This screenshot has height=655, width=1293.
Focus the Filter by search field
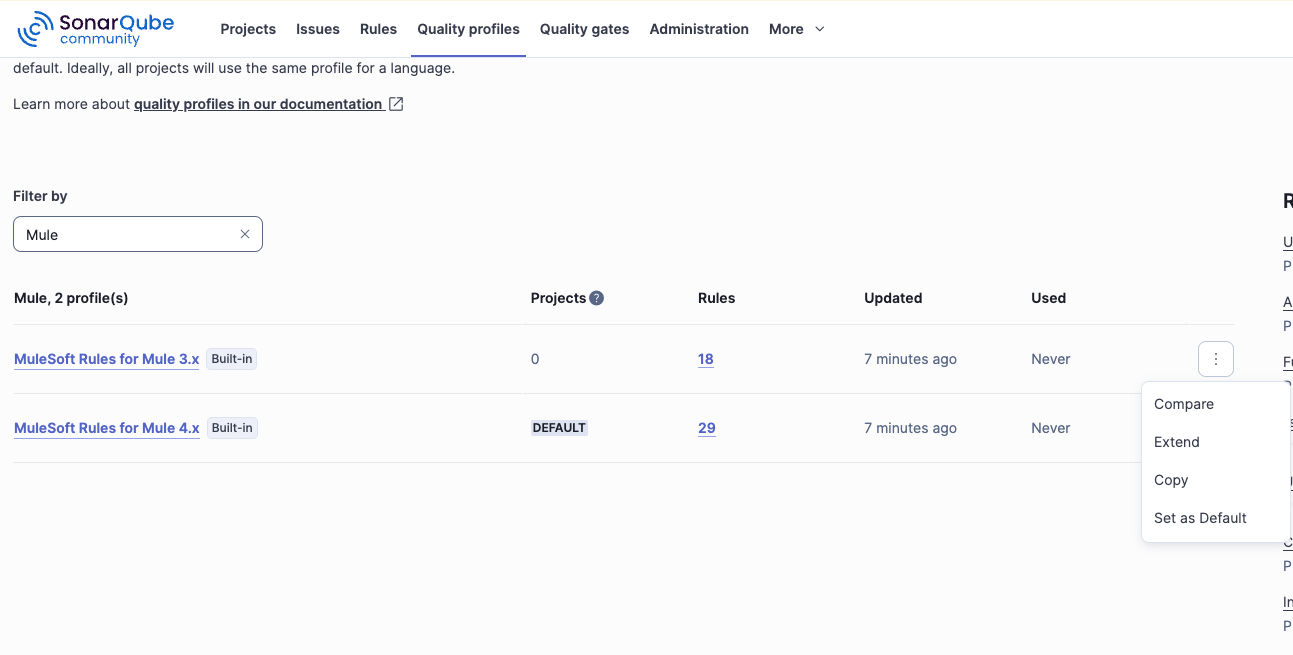coord(138,234)
